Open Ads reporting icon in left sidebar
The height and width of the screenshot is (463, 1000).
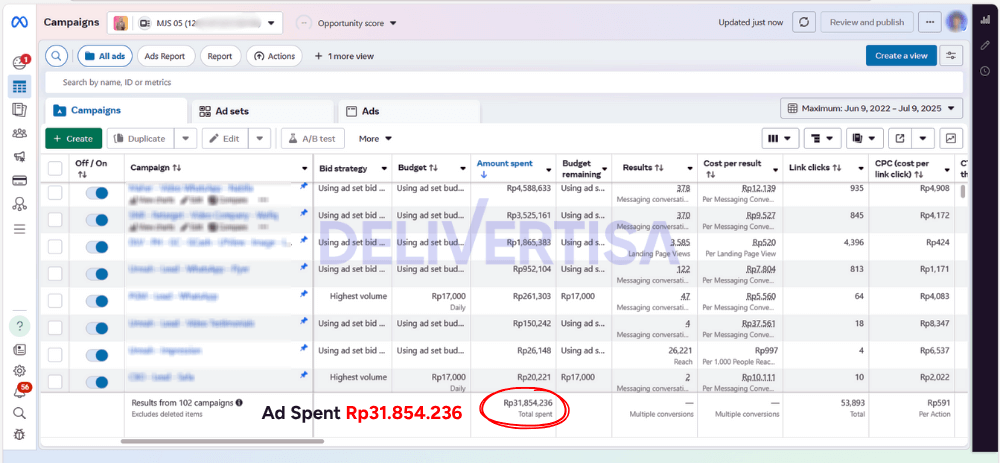[x=19, y=110]
